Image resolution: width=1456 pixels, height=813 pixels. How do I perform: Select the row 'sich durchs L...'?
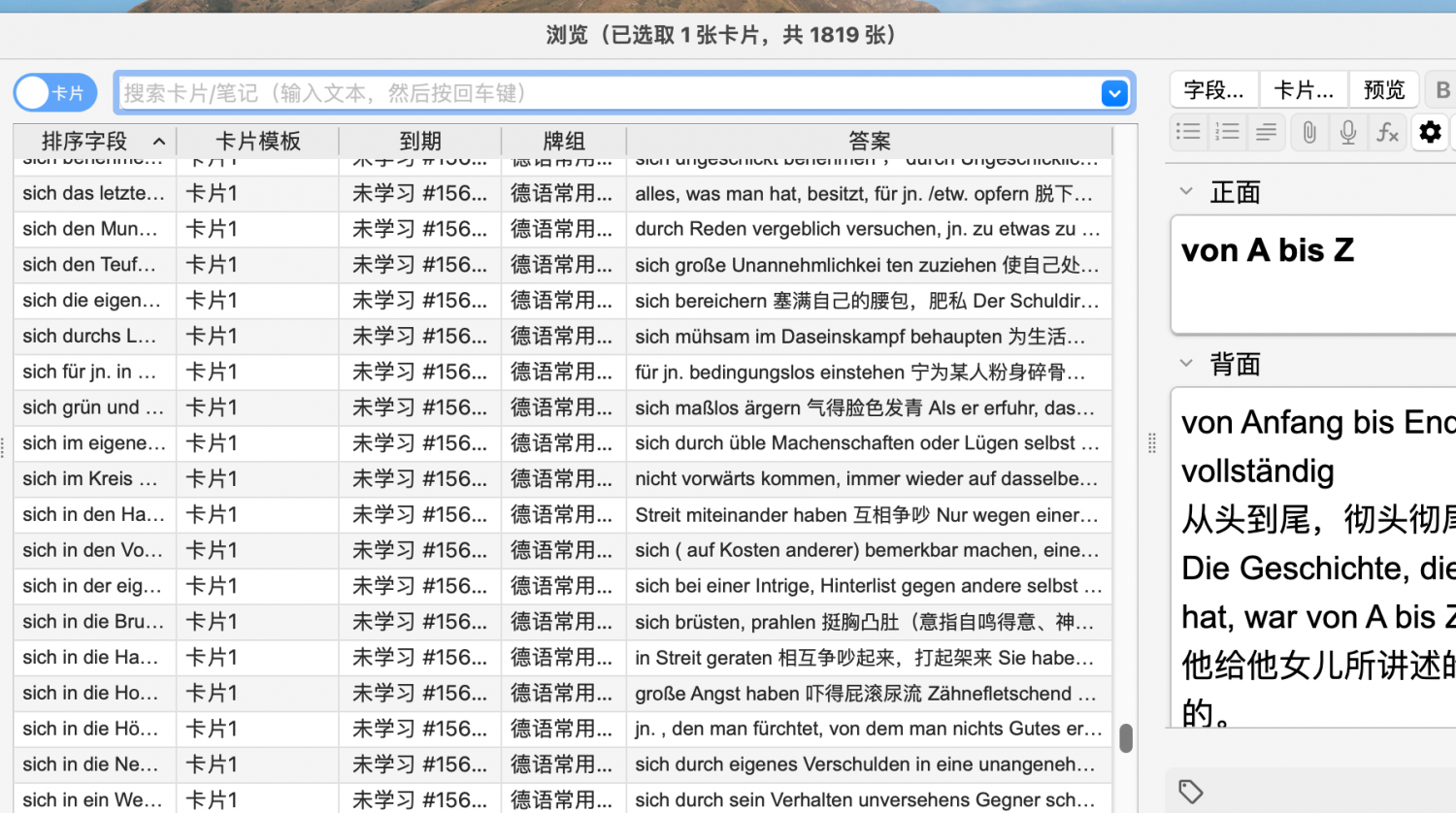(563, 337)
